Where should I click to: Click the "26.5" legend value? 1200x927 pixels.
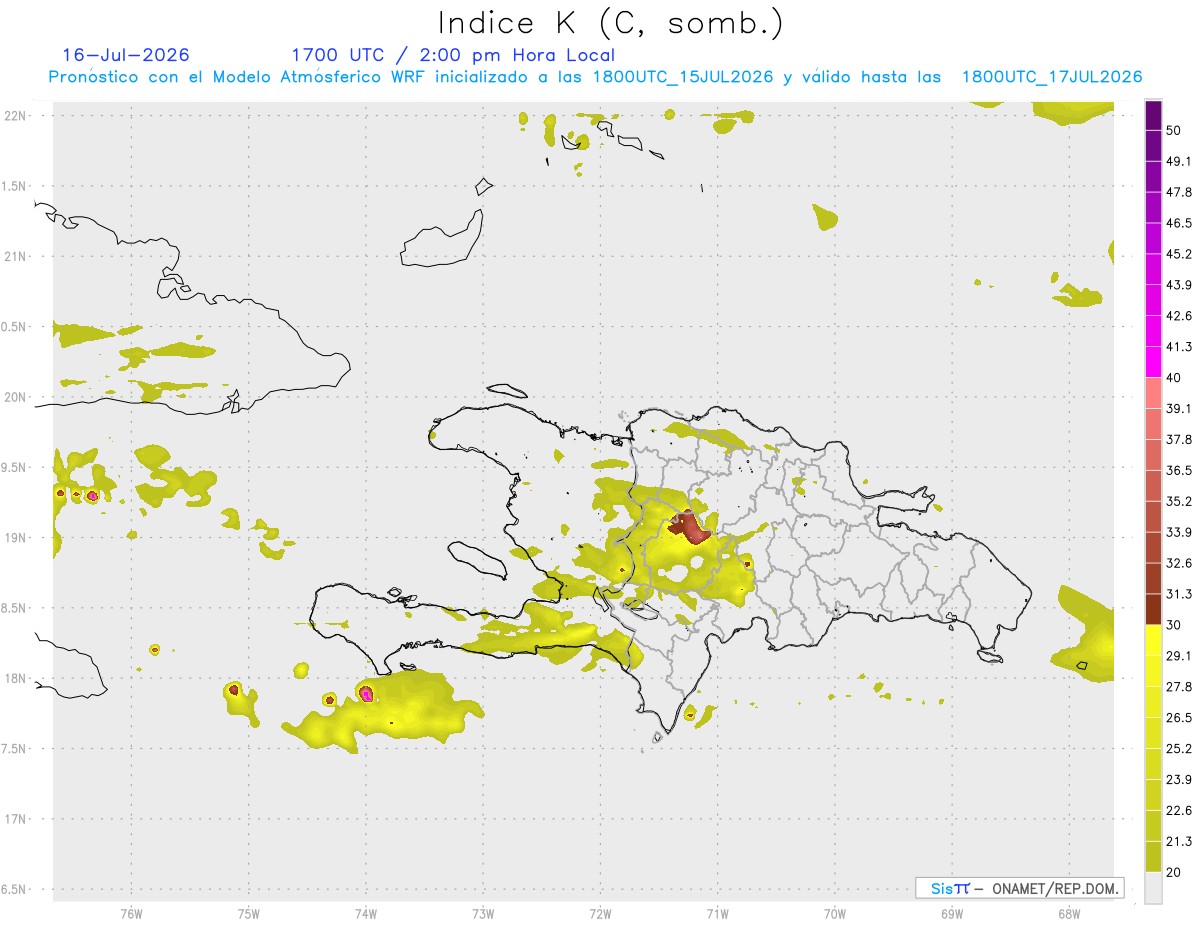[x=1180, y=718]
